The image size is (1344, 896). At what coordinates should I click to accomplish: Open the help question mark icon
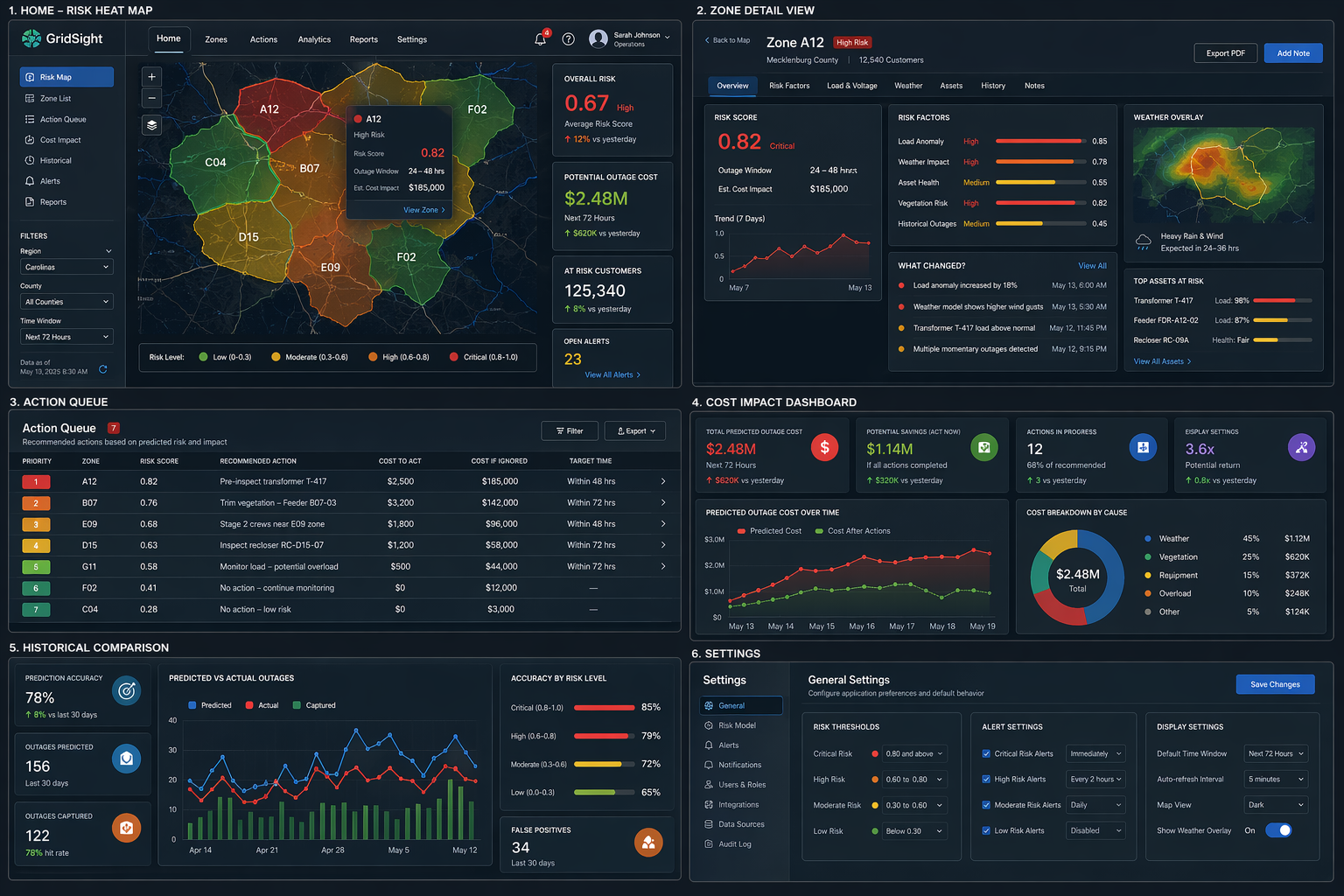click(x=569, y=39)
